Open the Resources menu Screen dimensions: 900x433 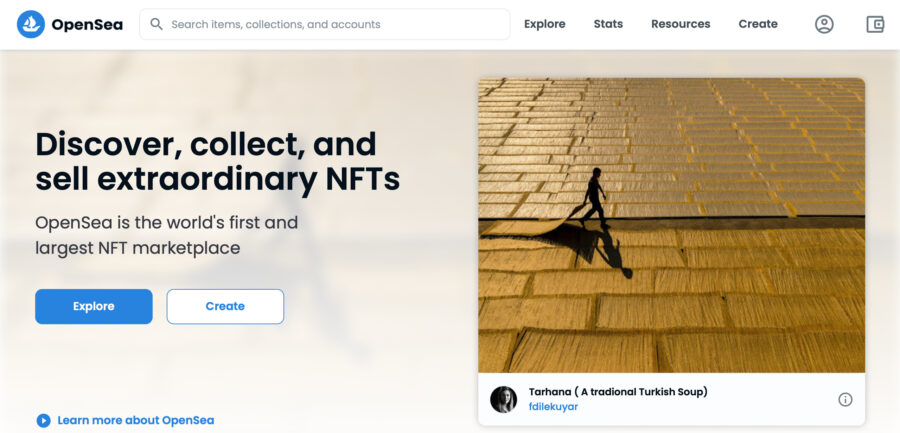[x=681, y=24]
